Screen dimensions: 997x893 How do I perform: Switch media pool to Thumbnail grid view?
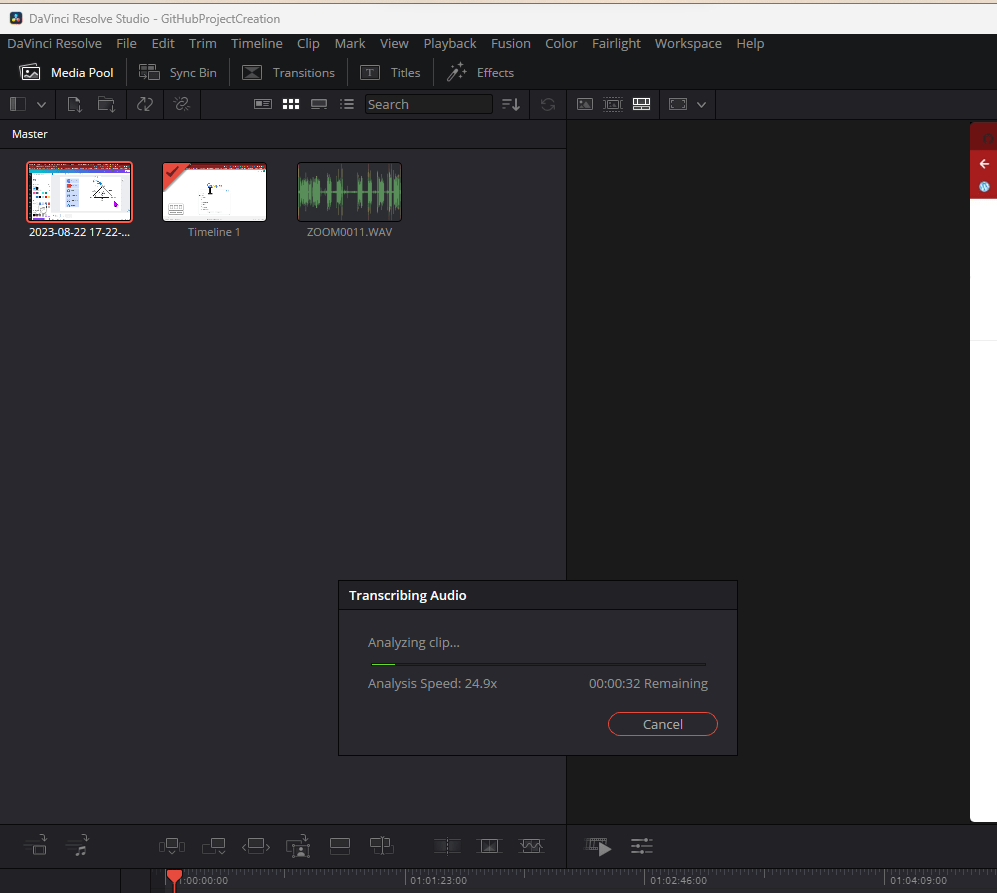click(x=291, y=104)
